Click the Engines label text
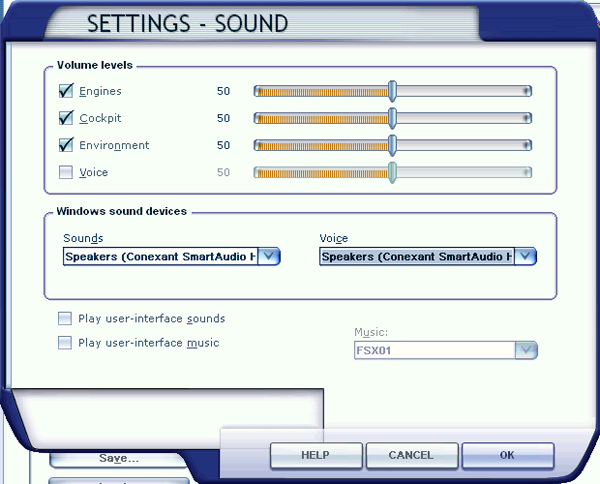Viewport: 600px width, 484px height. tap(100, 91)
